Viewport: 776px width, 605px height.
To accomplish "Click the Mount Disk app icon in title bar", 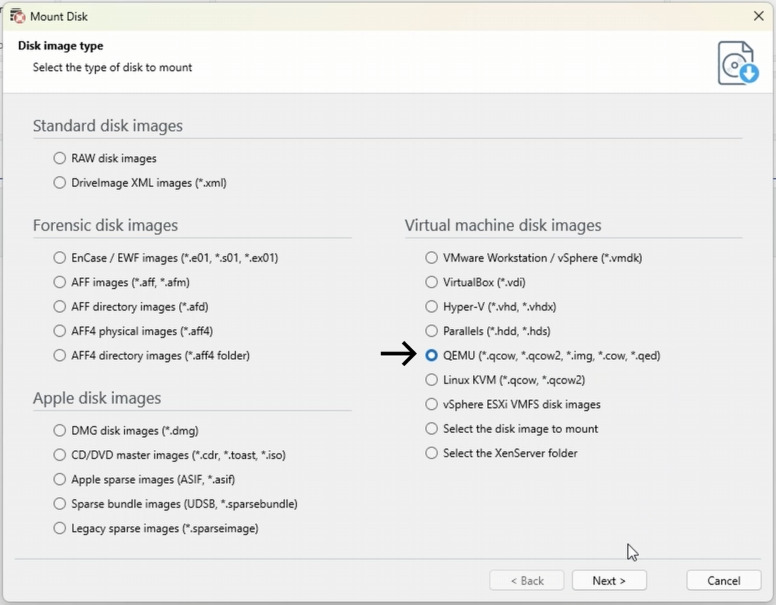I will 17,16.
